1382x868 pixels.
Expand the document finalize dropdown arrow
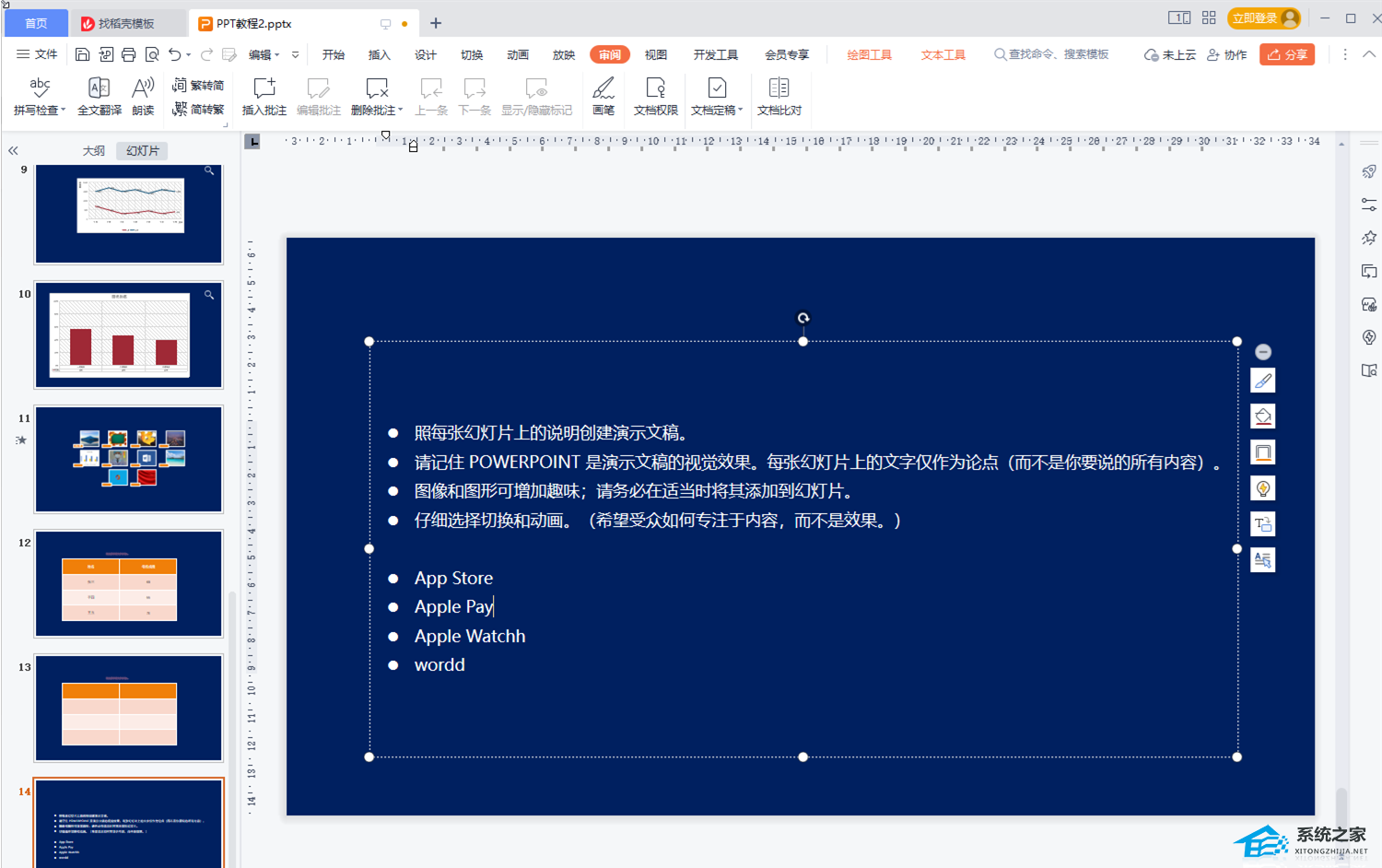740,111
